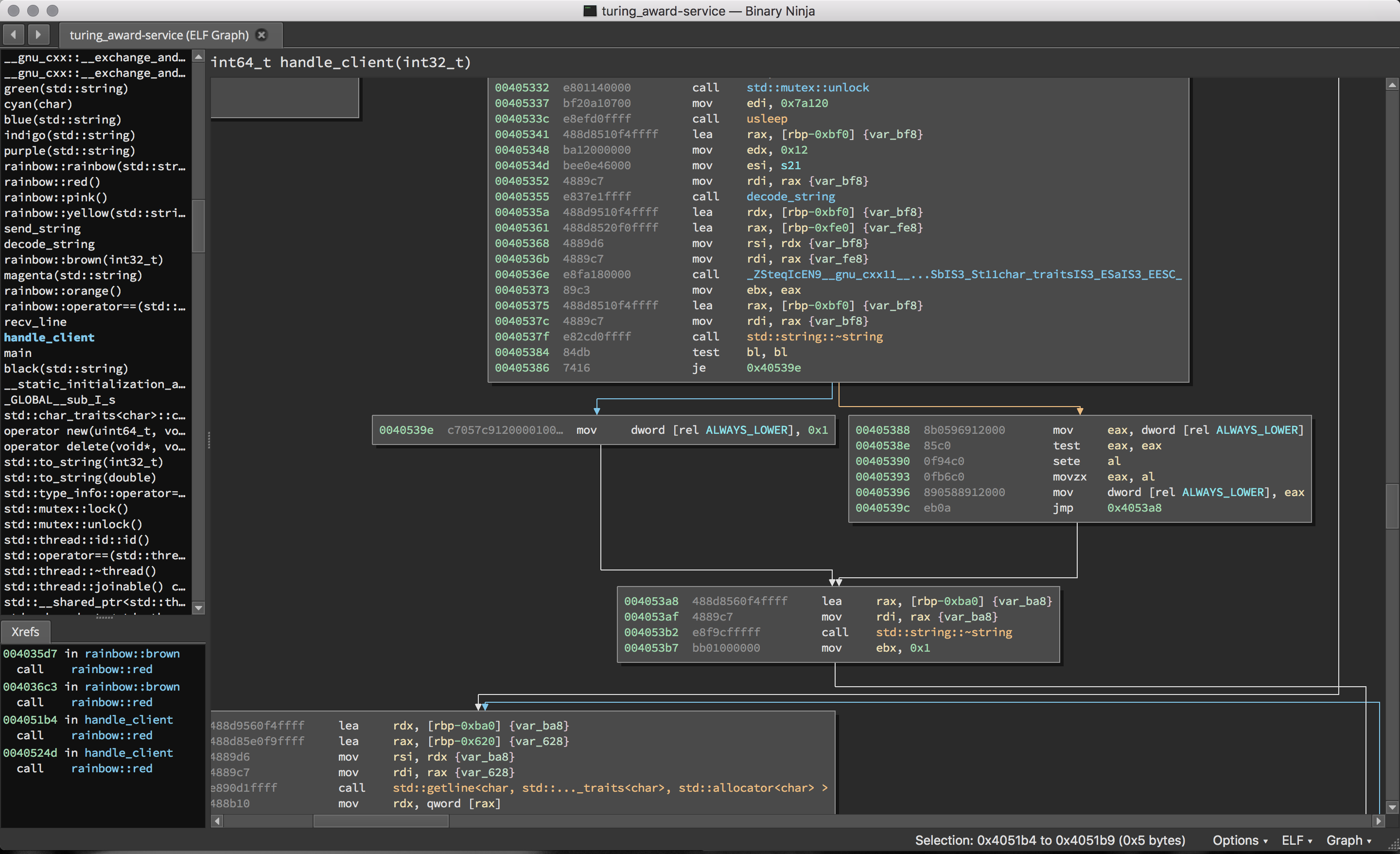
Task: Select the turing_award-service (ELF Graph) tab
Action: pos(159,35)
